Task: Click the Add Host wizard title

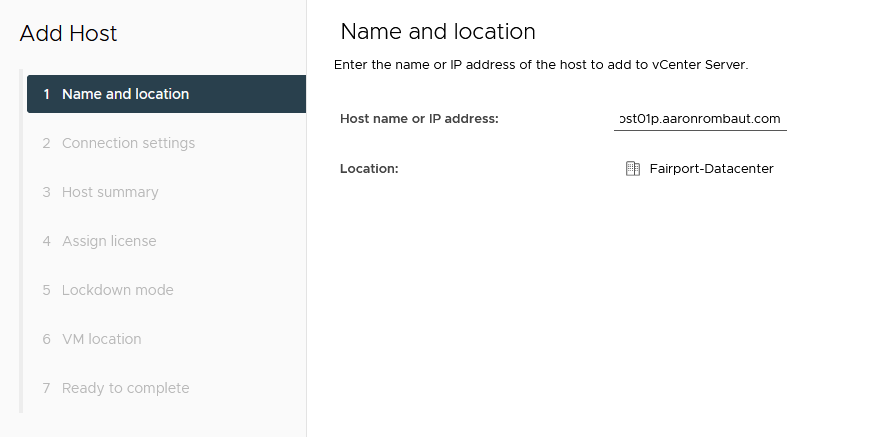Action: pyautogui.click(x=68, y=34)
